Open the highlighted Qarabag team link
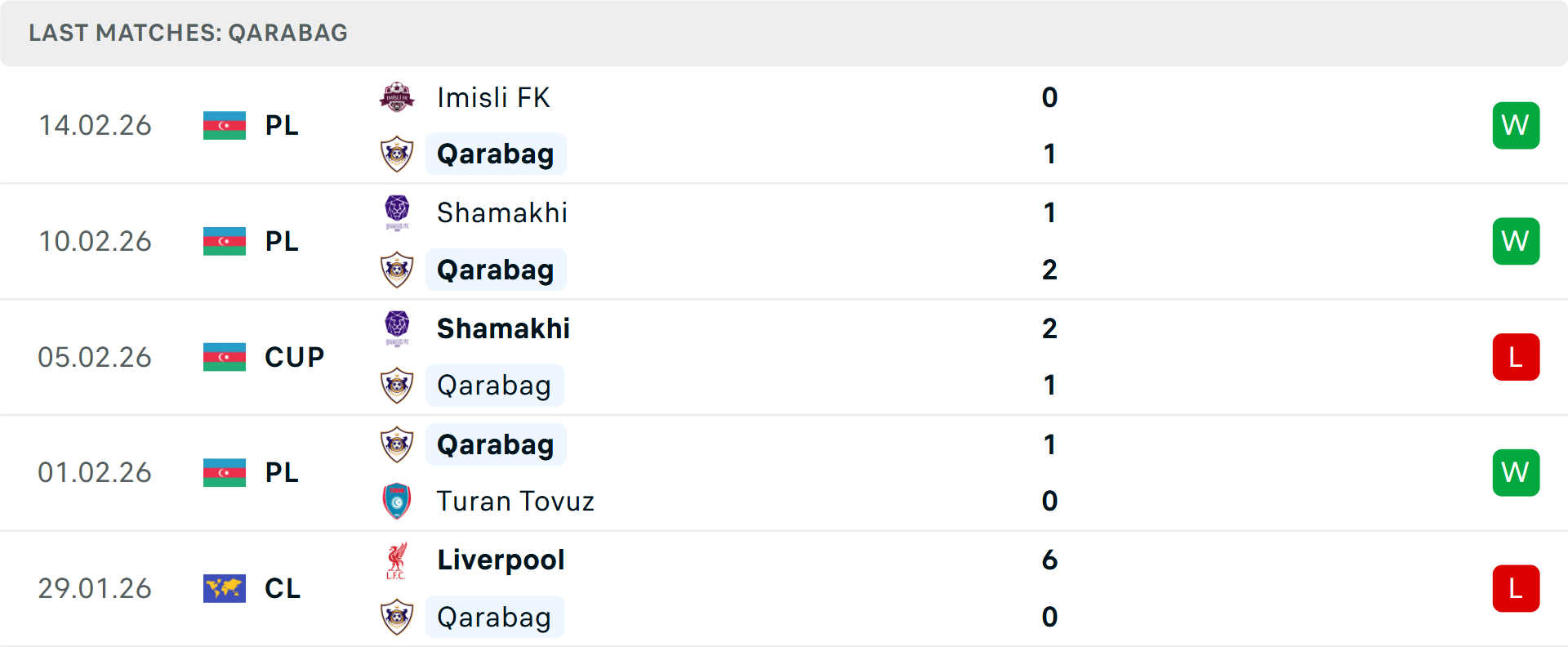The image size is (1568, 647). (x=495, y=154)
